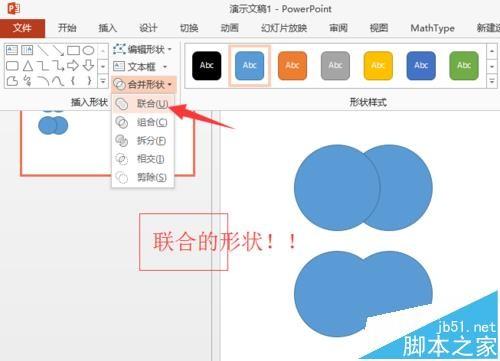
Task: Apply the yellow Abc shape style
Action: pos(378,66)
